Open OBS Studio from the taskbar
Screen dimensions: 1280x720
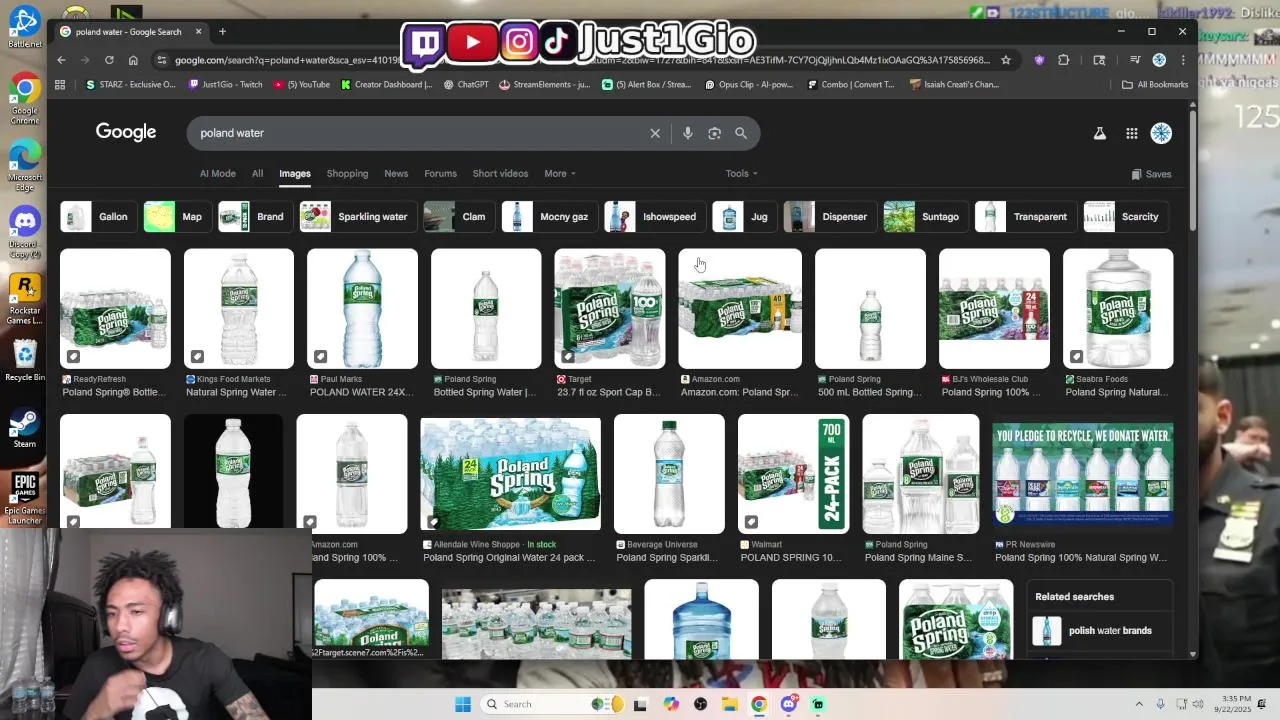tap(700, 704)
